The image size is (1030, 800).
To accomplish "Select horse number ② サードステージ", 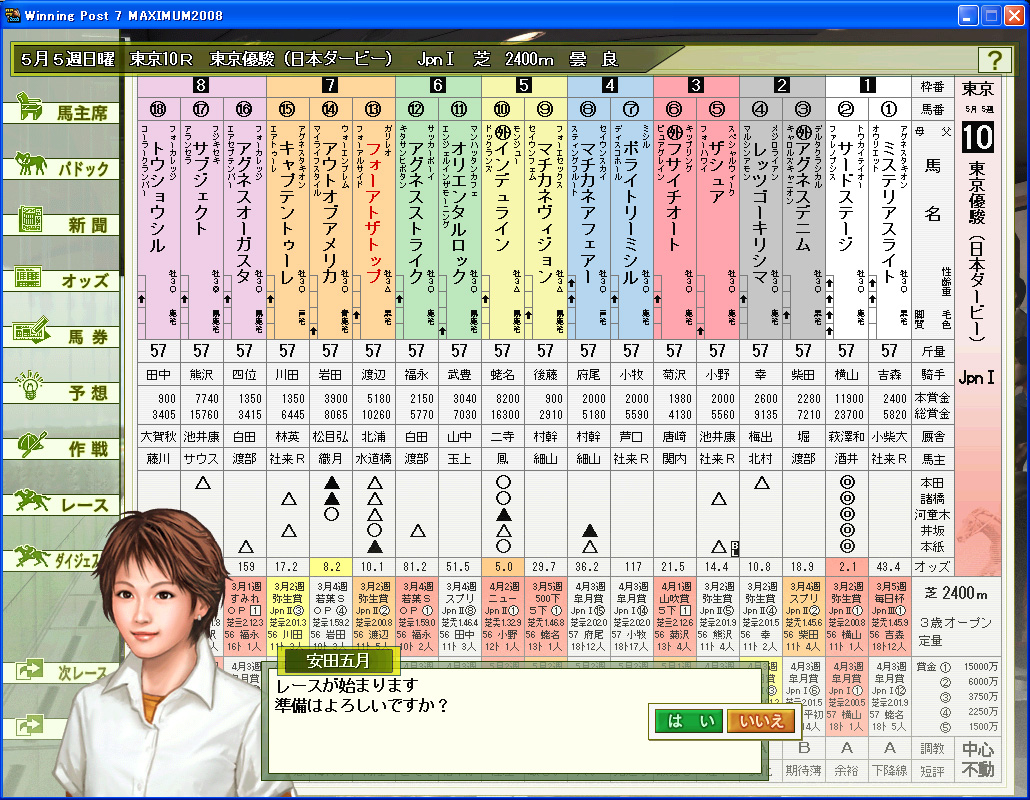I will point(846,230).
